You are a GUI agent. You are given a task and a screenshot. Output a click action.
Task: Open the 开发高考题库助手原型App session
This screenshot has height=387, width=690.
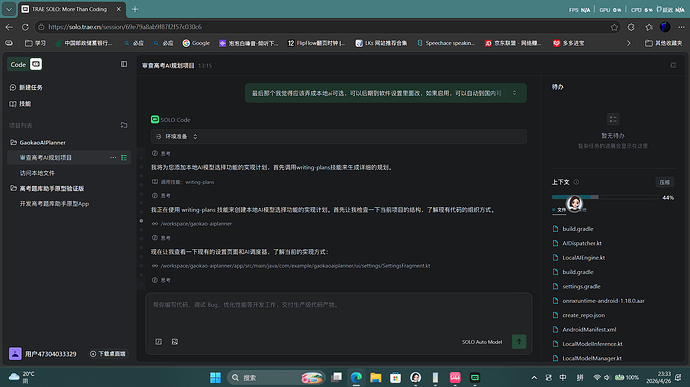coord(54,204)
